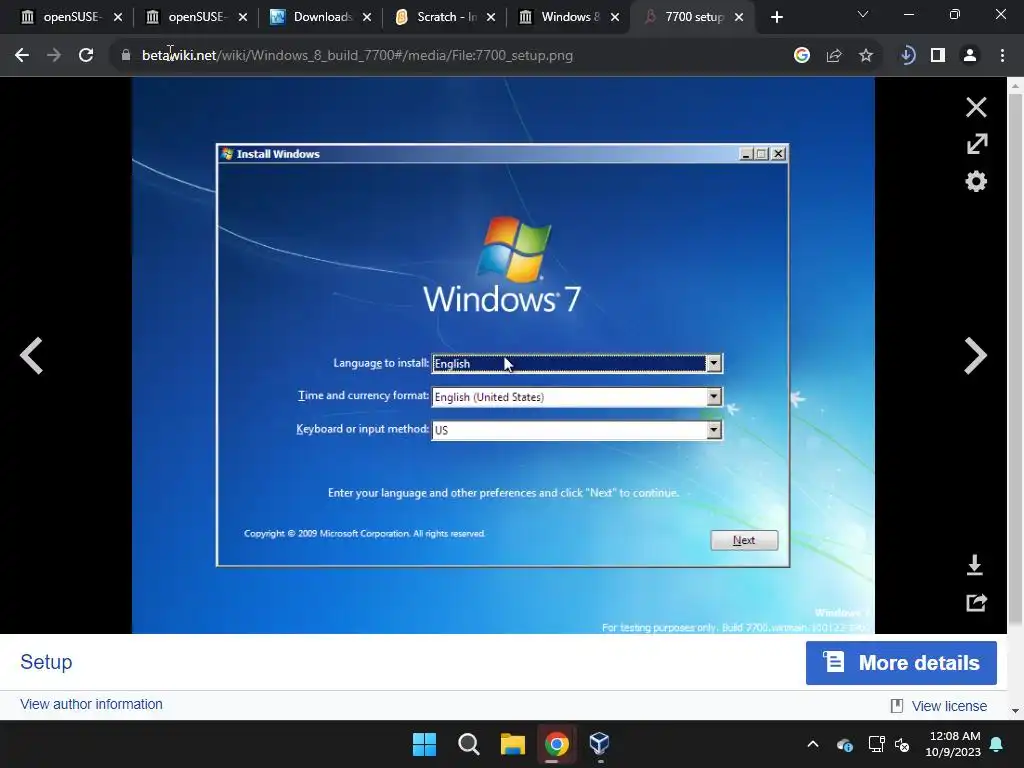Image resolution: width=1024 pixels, height=768 pixels.
Task: Open Time and currency format dropdown arrow
Action: point(714,396)
